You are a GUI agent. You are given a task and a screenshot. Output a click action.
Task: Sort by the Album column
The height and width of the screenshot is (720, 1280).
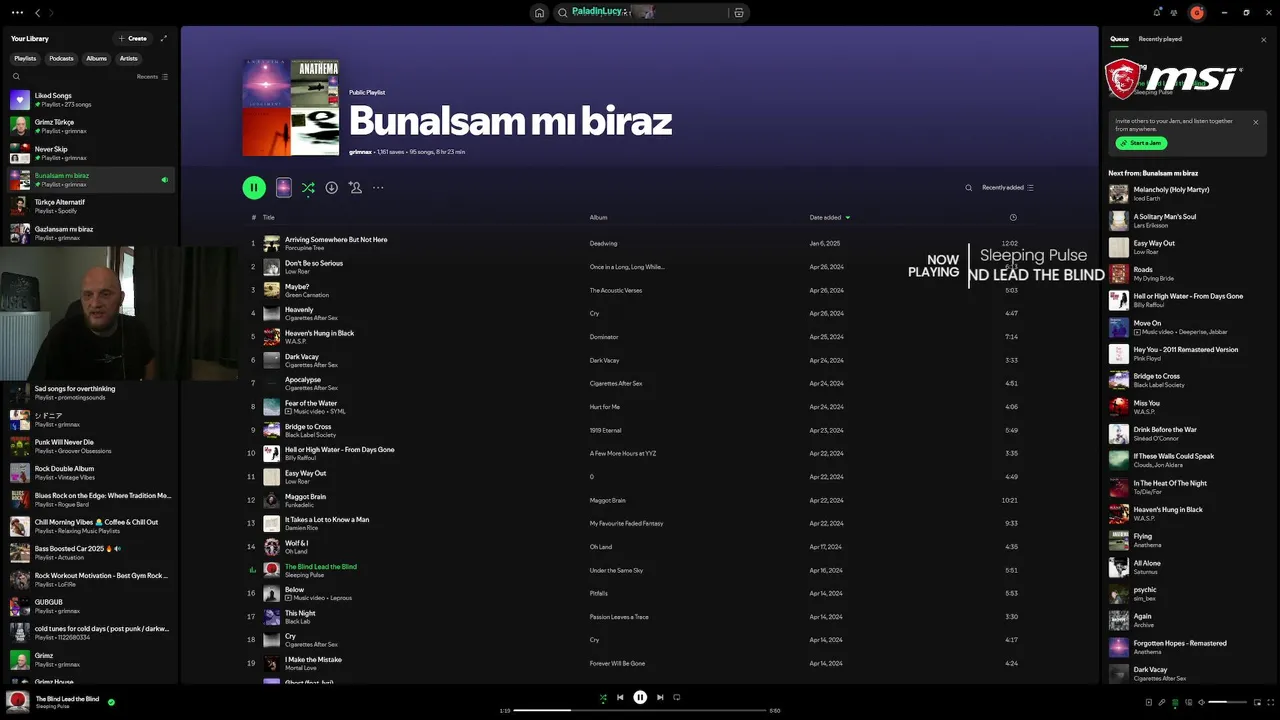pos(598,217)
